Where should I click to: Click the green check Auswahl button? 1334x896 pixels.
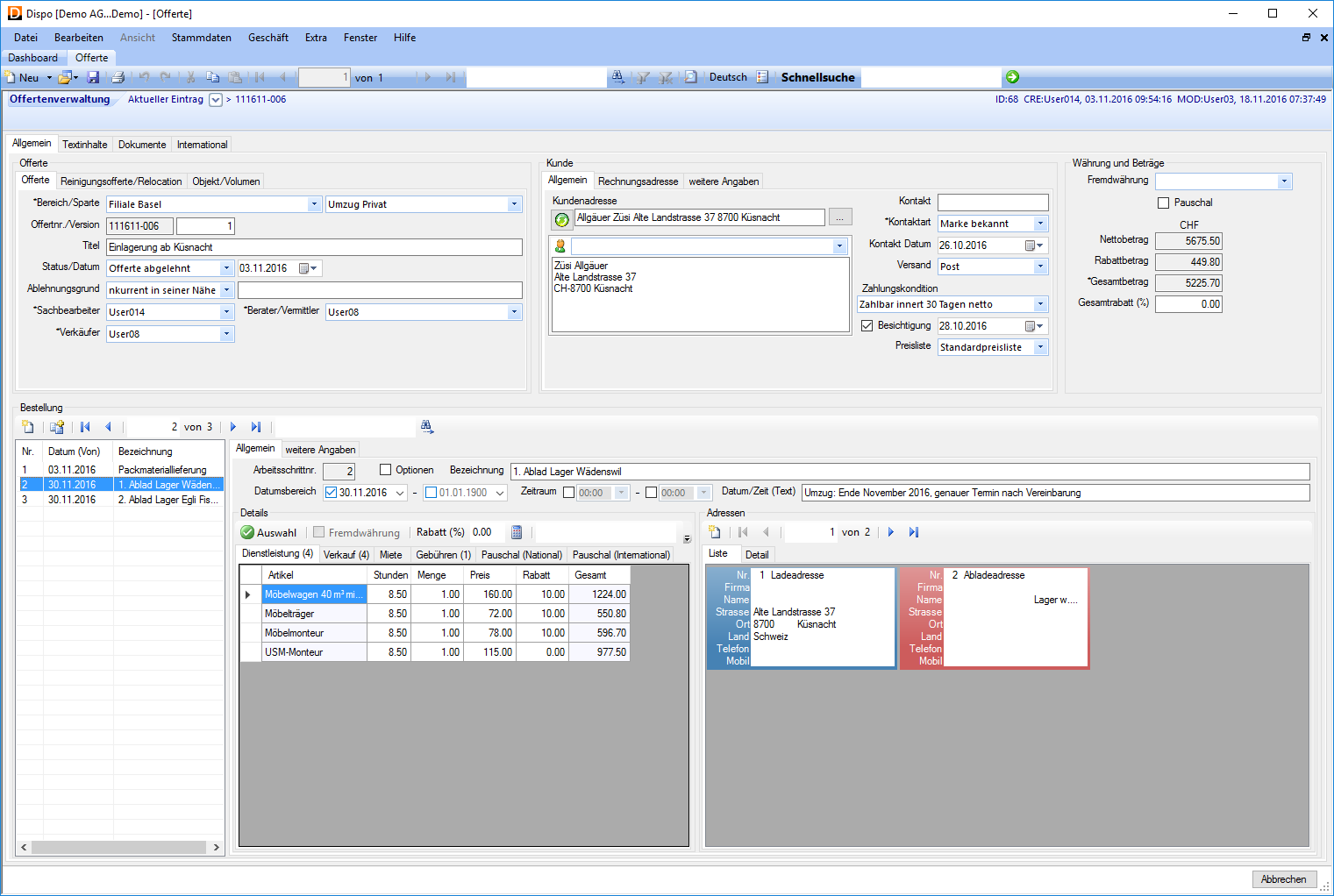pos(269,532)
